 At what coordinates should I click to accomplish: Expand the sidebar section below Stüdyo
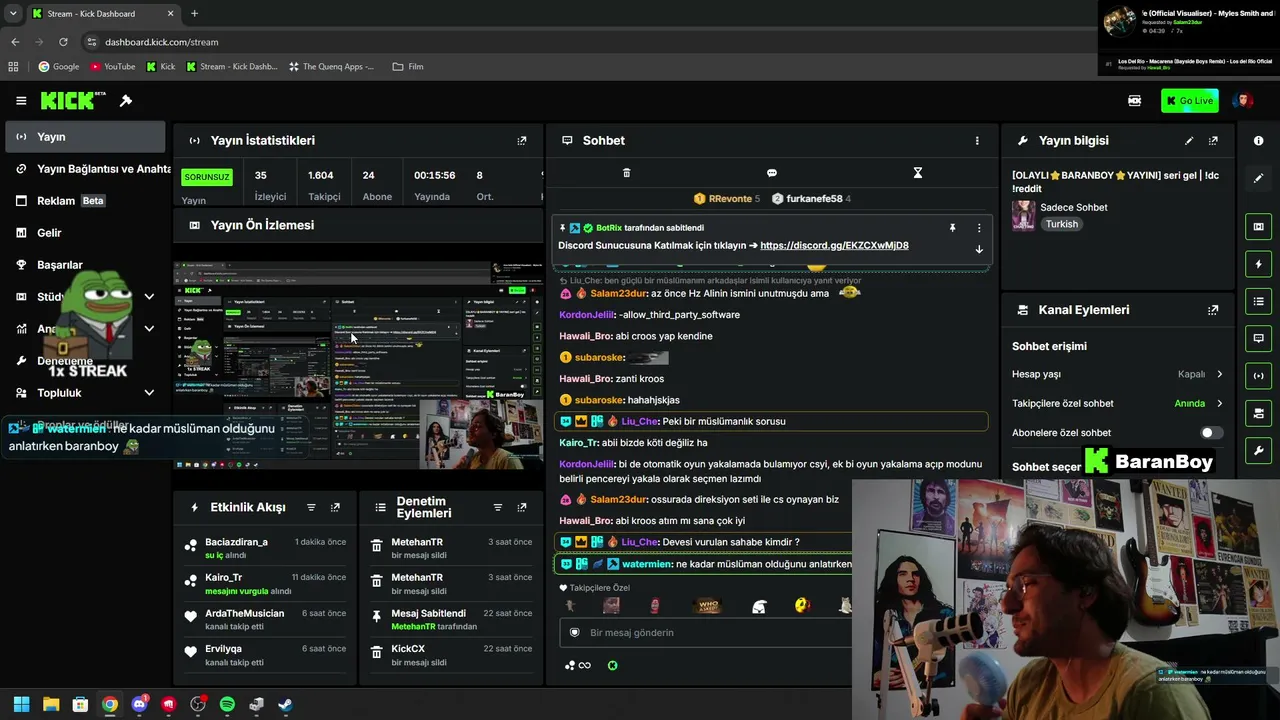pyautogui.click(x=149, y=329)
